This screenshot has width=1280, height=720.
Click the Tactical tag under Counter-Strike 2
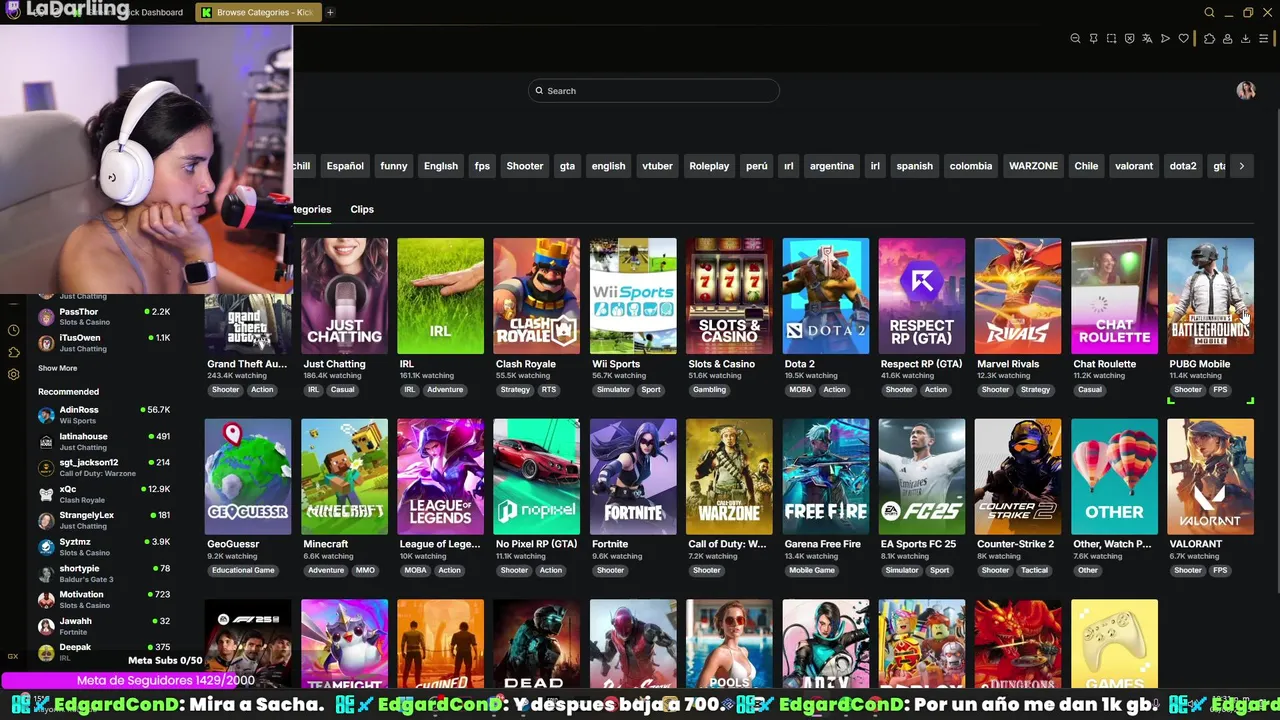(x=1034, y=571)
